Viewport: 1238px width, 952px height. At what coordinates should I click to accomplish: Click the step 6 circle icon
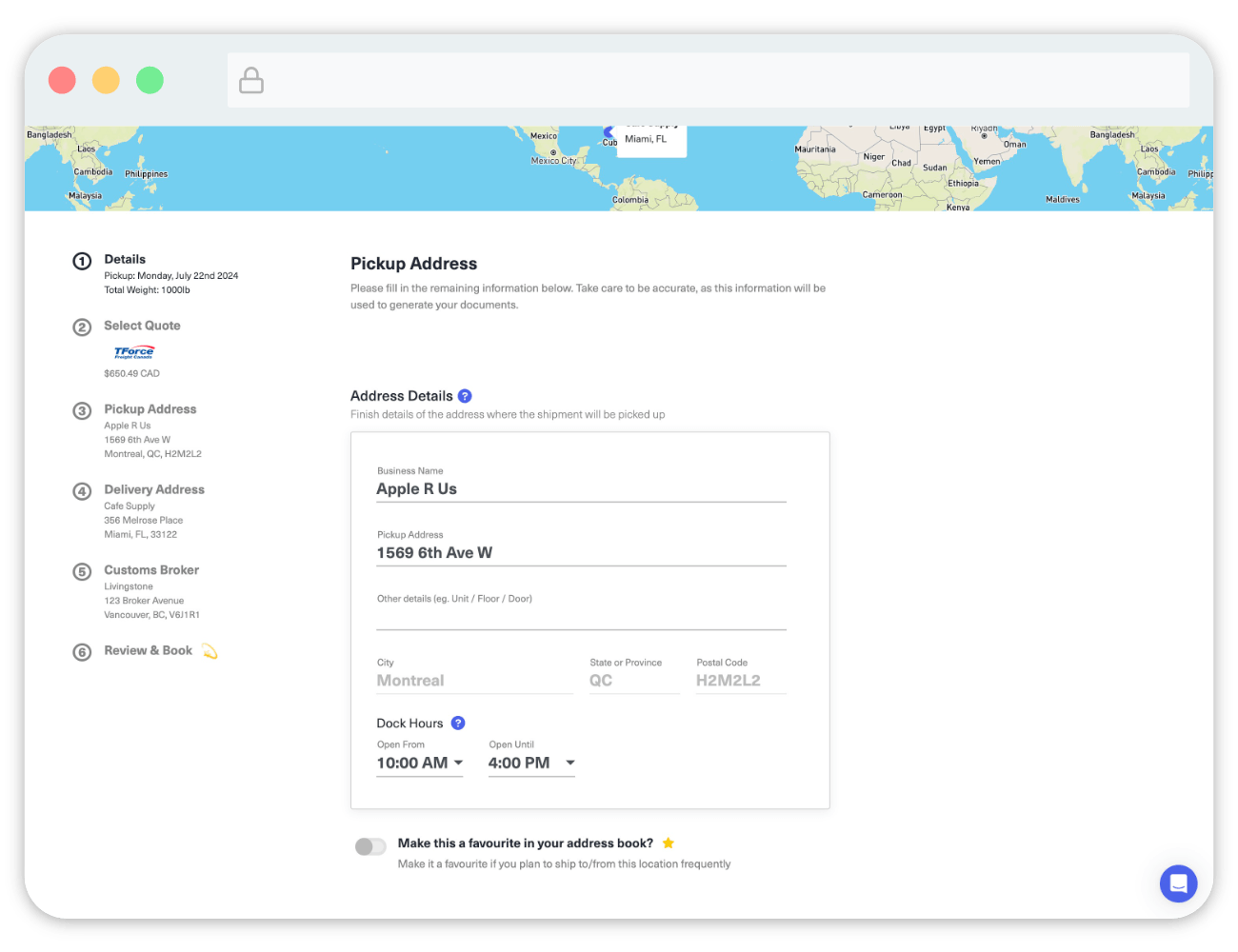click(83, 652)
